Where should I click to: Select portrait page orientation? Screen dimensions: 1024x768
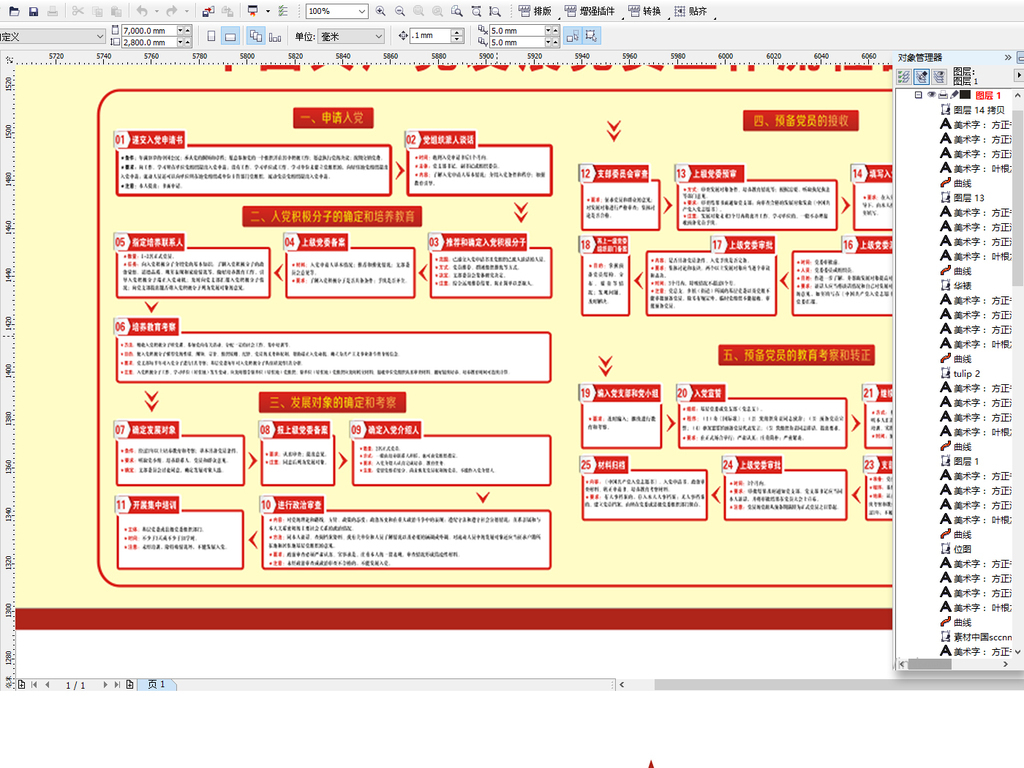click(x=211, y=36)
